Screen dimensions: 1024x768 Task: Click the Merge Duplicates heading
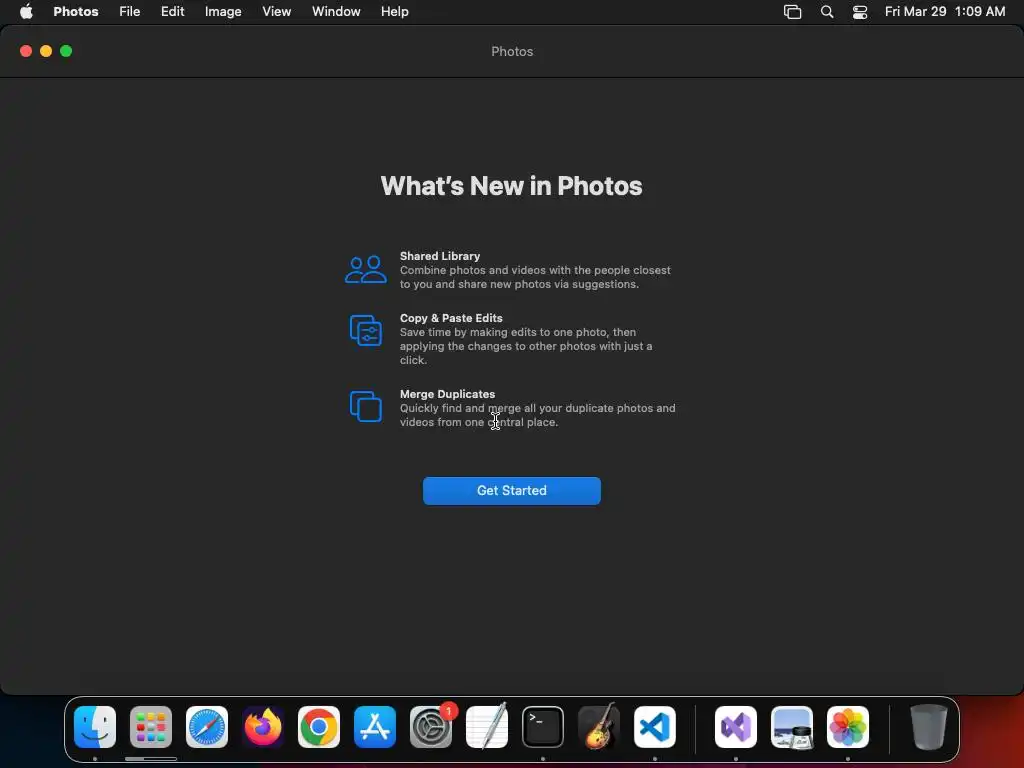pos(447,394)
